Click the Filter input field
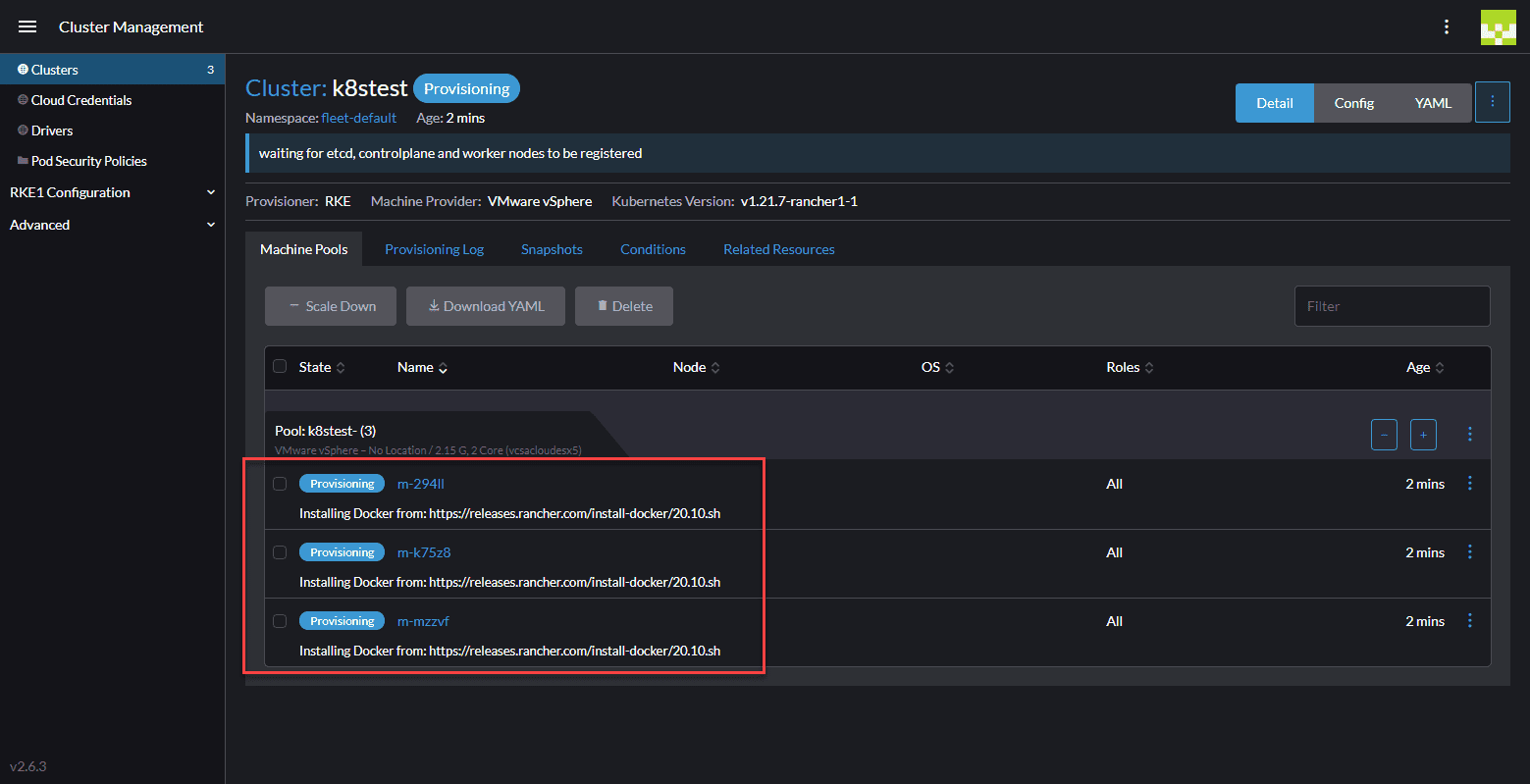 [x=1392, y=306]
